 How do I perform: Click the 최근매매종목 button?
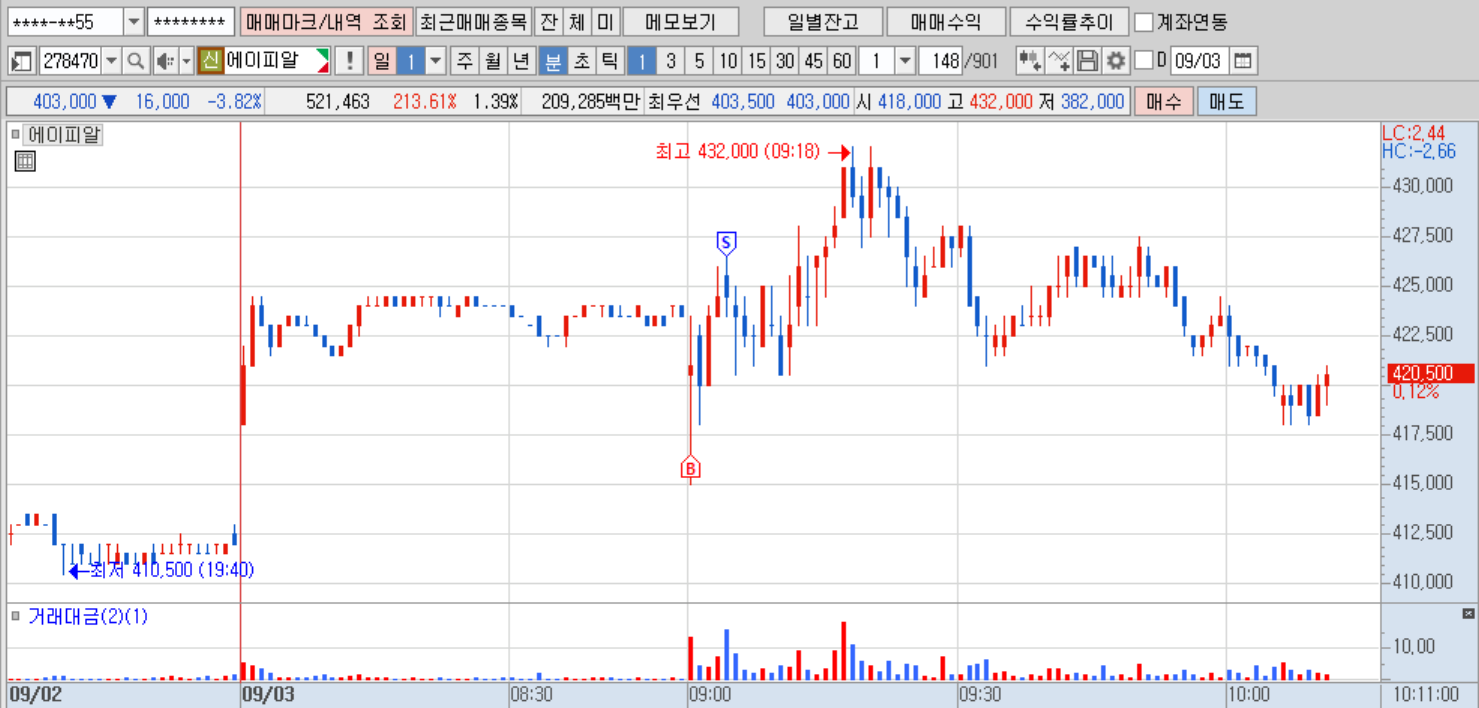[x=472, y=21]
